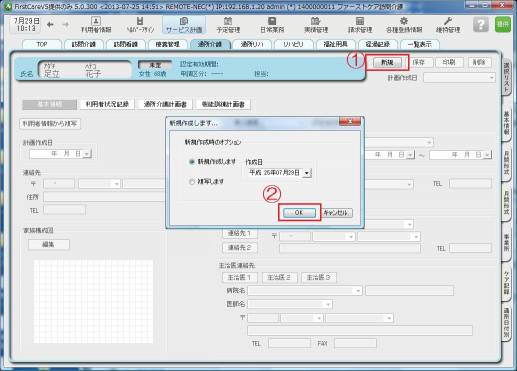Open 実績管理 toolbar icon

[x=316, y=25]
